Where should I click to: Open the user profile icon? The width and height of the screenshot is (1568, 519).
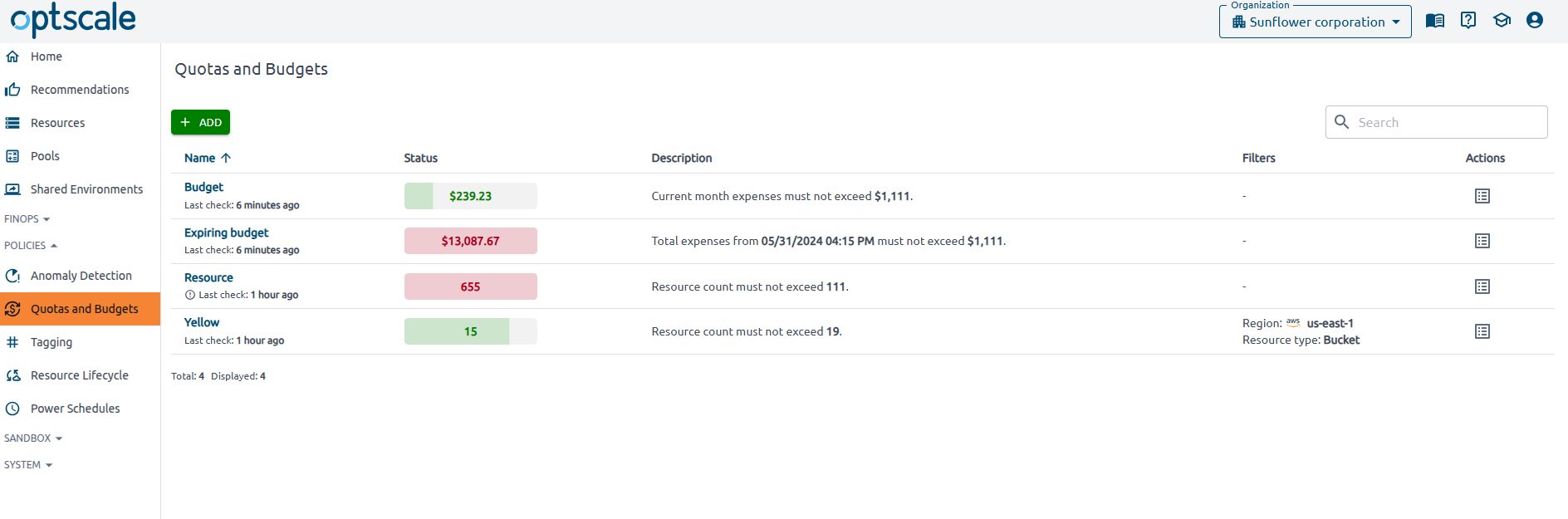(1535, 21)
